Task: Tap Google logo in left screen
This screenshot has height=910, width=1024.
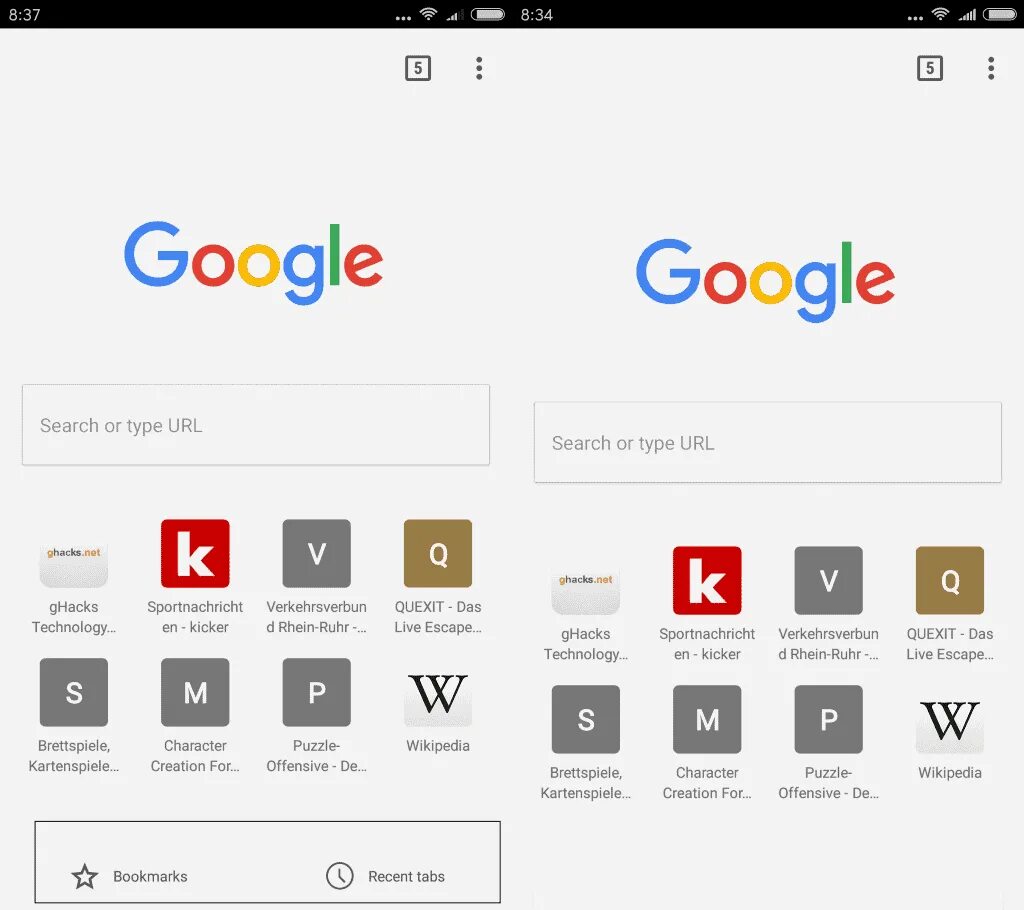Action: [253, 263]
